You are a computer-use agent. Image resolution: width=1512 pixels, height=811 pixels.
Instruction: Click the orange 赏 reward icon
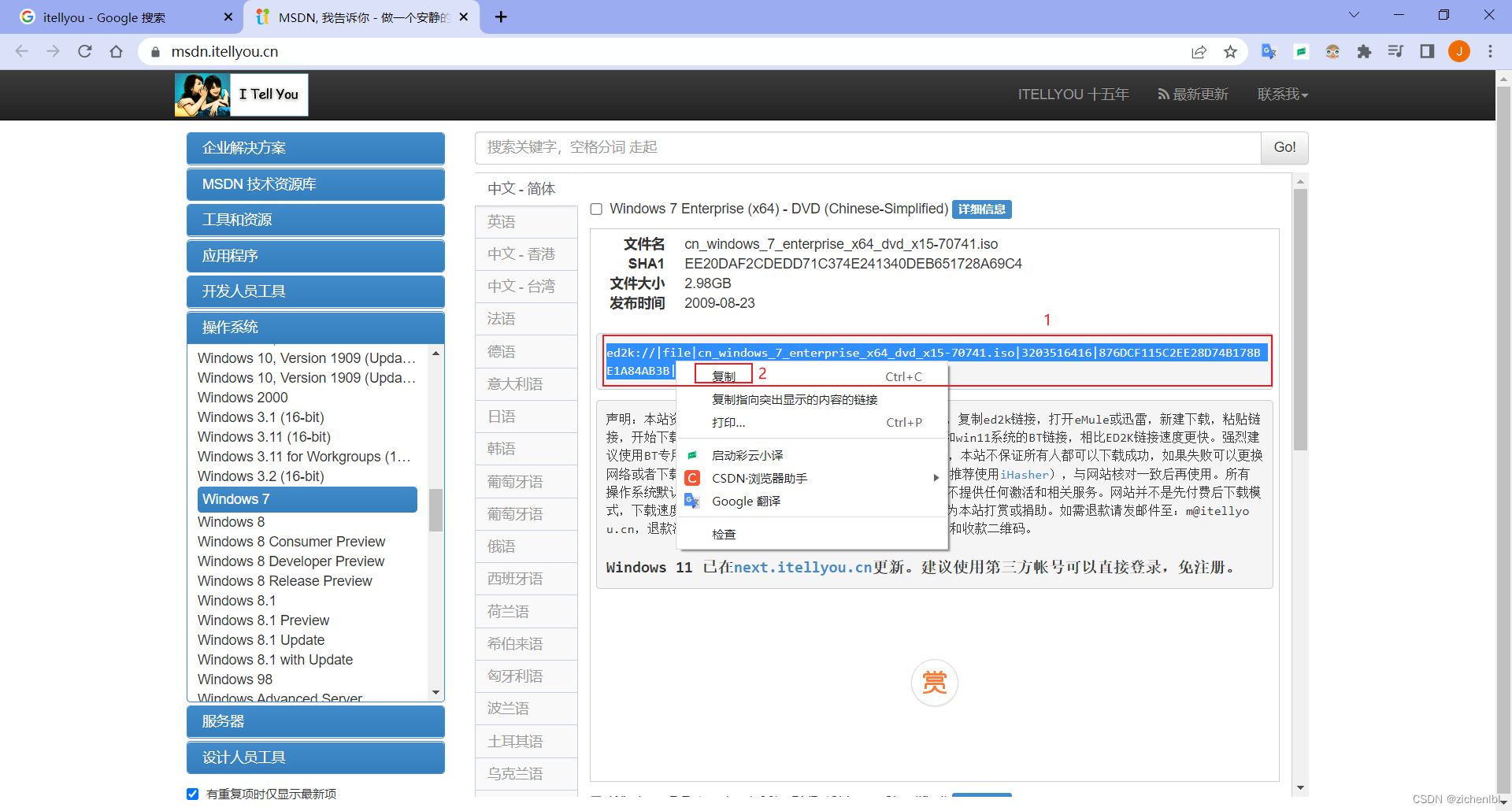point(934,682)
